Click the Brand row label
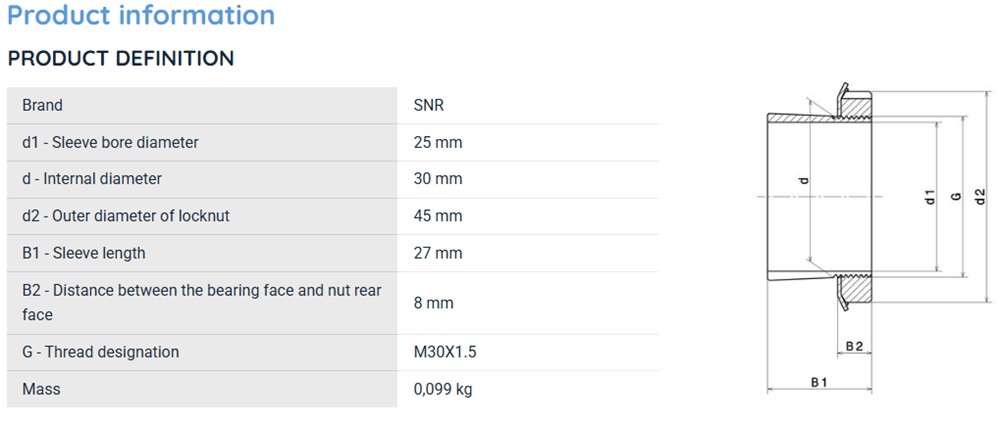 [x=43, y=105]
